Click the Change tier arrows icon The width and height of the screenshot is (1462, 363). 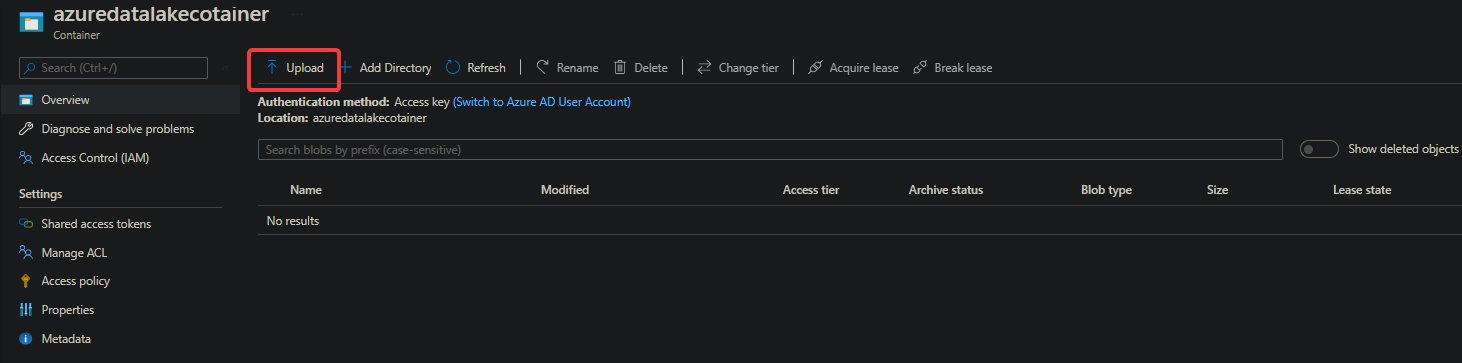coord(704,67)
